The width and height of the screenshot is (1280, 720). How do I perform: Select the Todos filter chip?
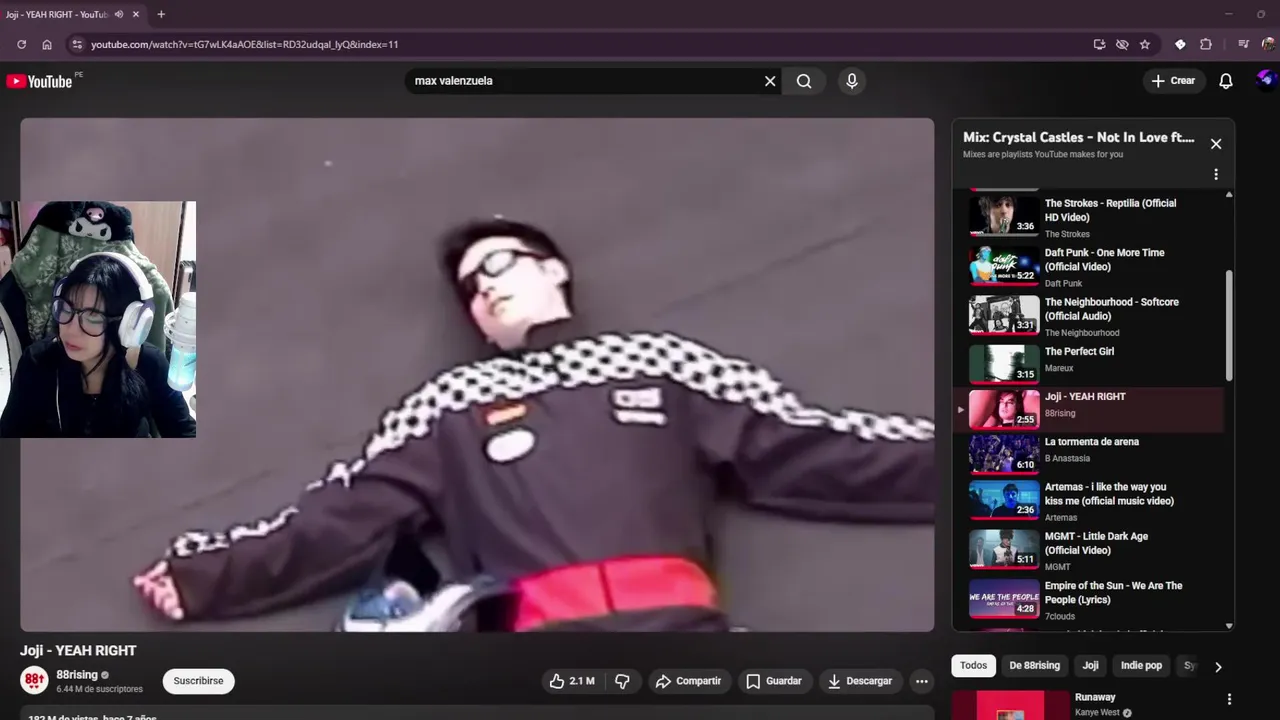(973, 666)
